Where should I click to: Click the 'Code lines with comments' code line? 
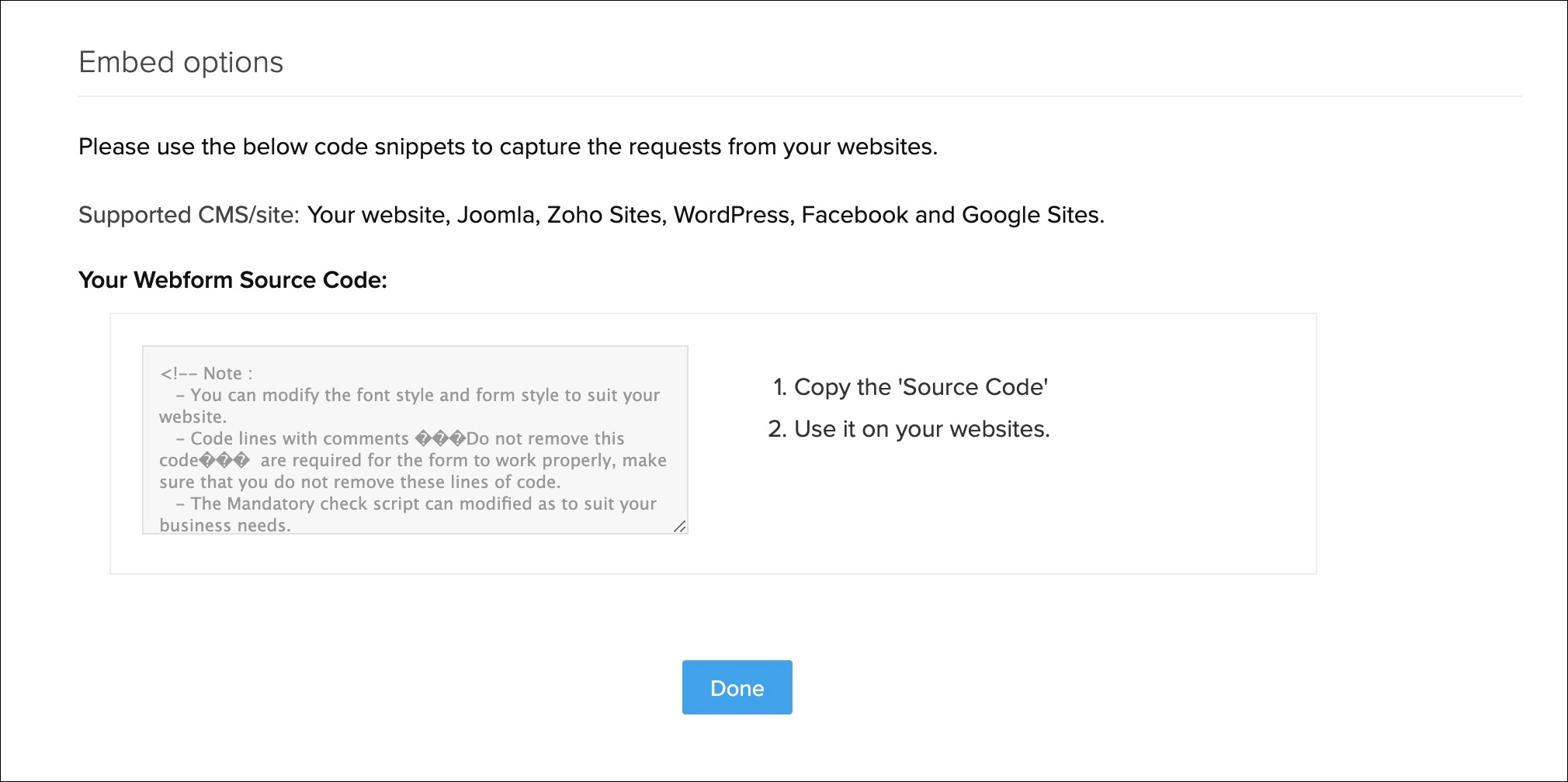tap(300, 438)
